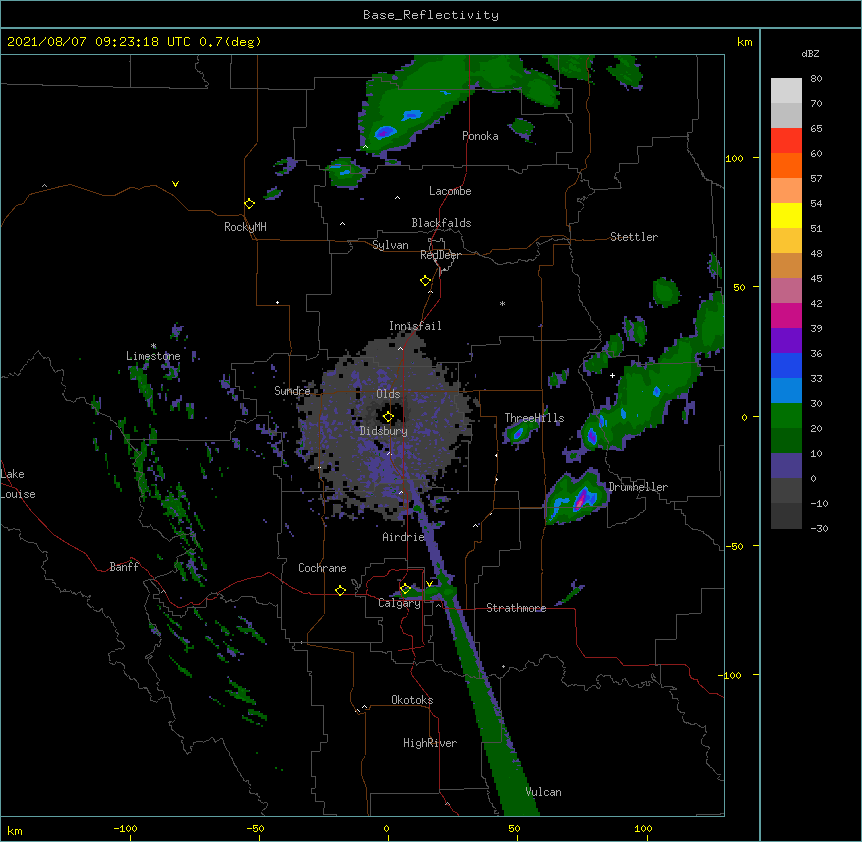
Task: Click the yellow diamond marker beside RockyMH
Action: click(249, 203)
